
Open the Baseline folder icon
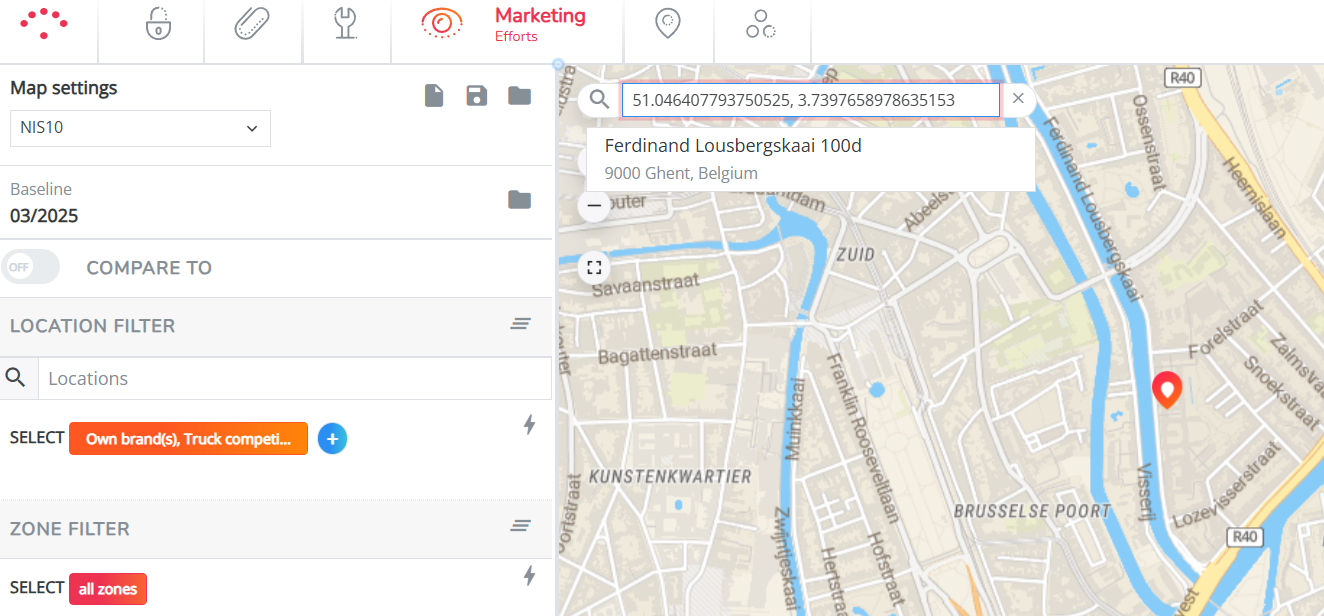[x=519, y=200]
